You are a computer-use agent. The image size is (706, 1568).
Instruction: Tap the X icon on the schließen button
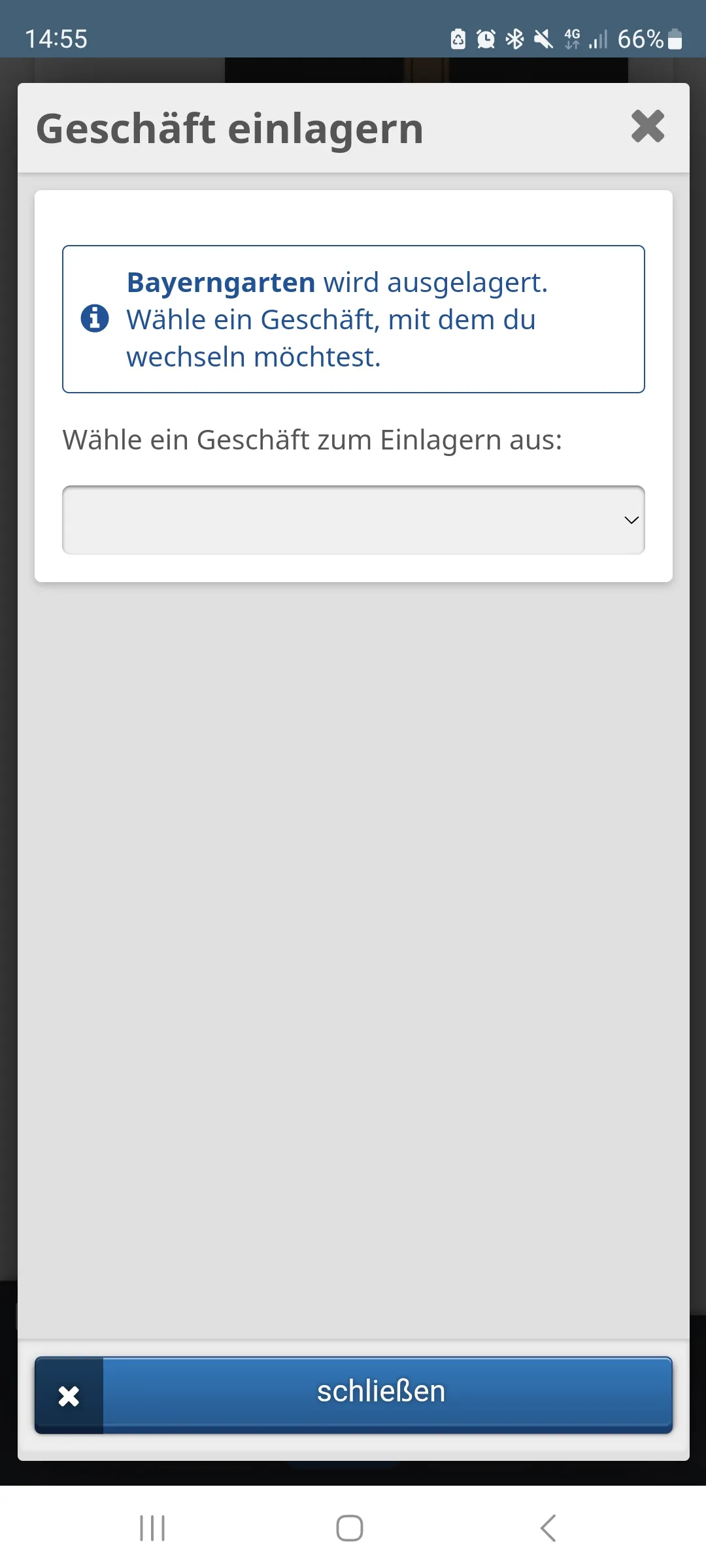(69, 1396)
